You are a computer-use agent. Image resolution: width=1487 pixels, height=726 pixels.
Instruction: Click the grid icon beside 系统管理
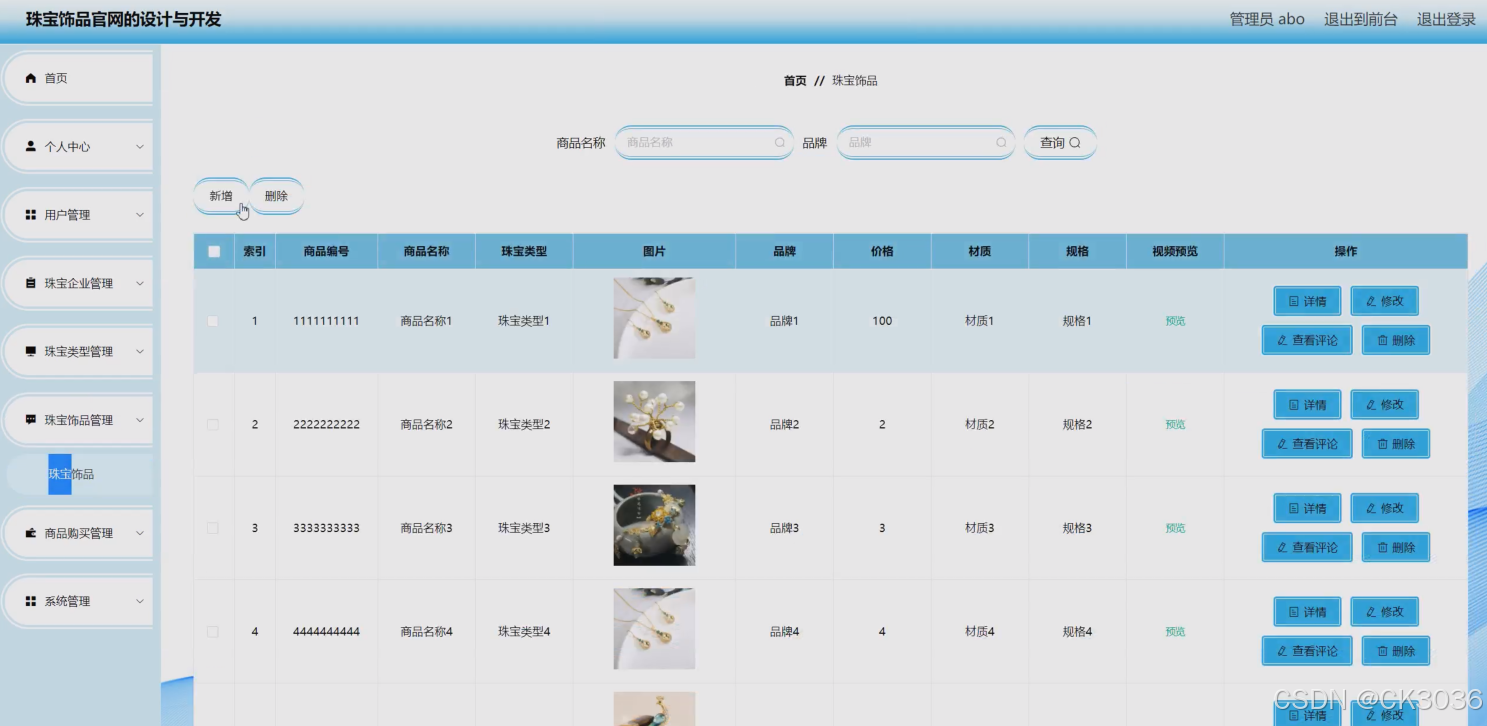click(x=31, y=601)
